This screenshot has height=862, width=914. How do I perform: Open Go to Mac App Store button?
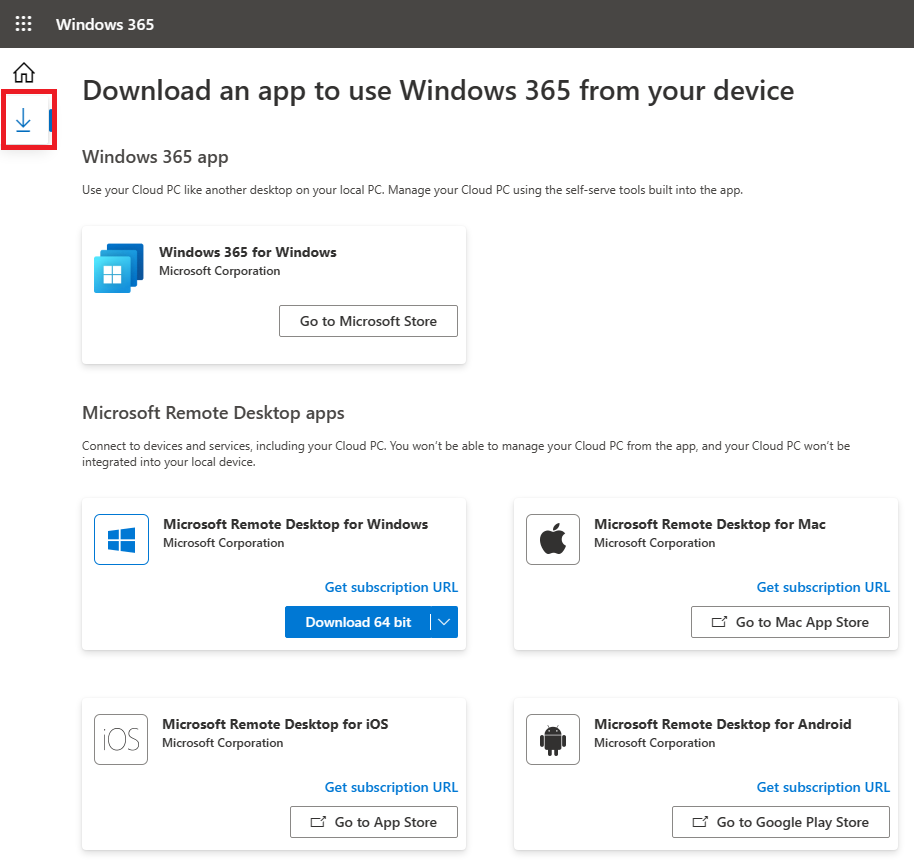click(790, 622)
